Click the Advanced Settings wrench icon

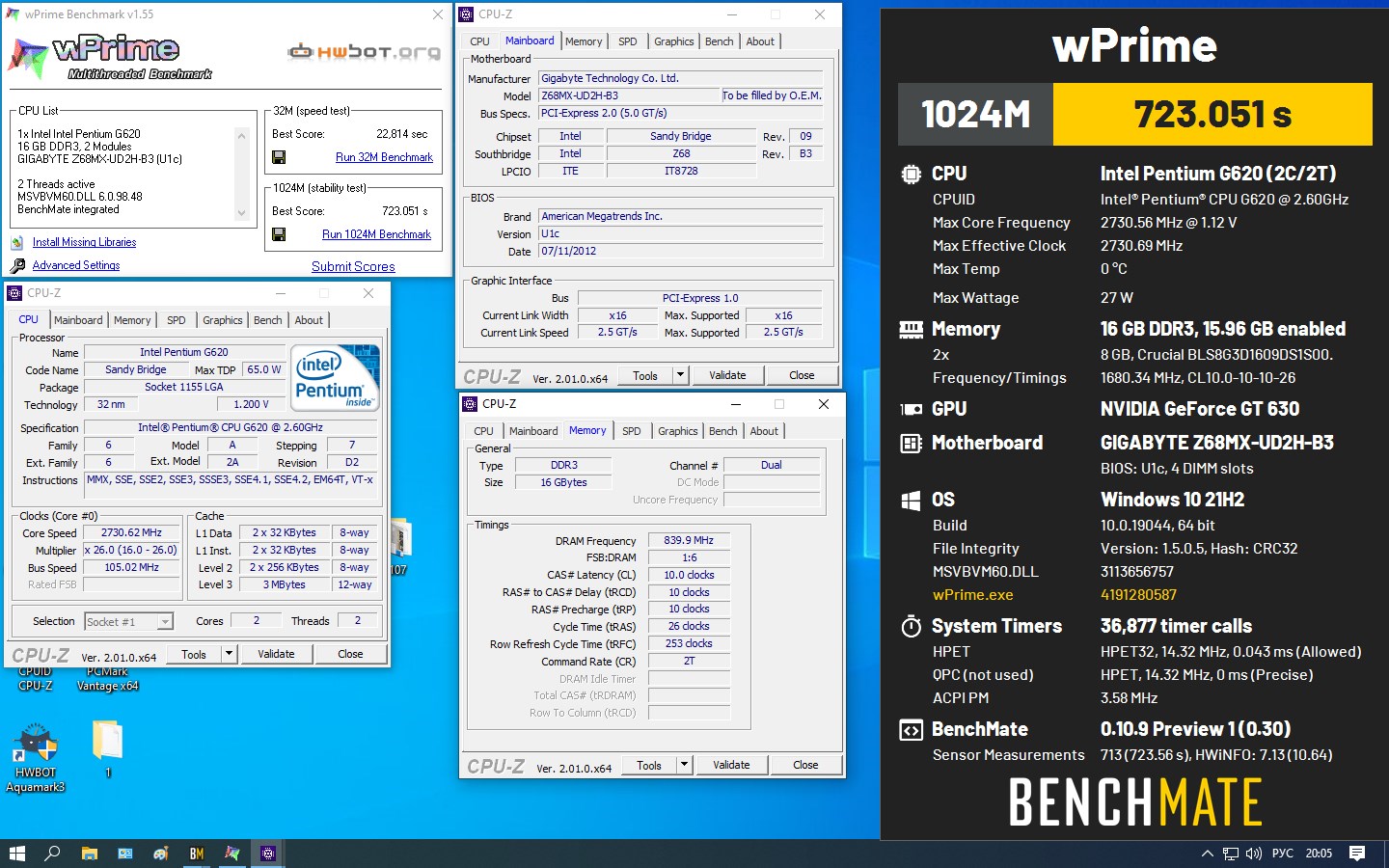[17, 265]
